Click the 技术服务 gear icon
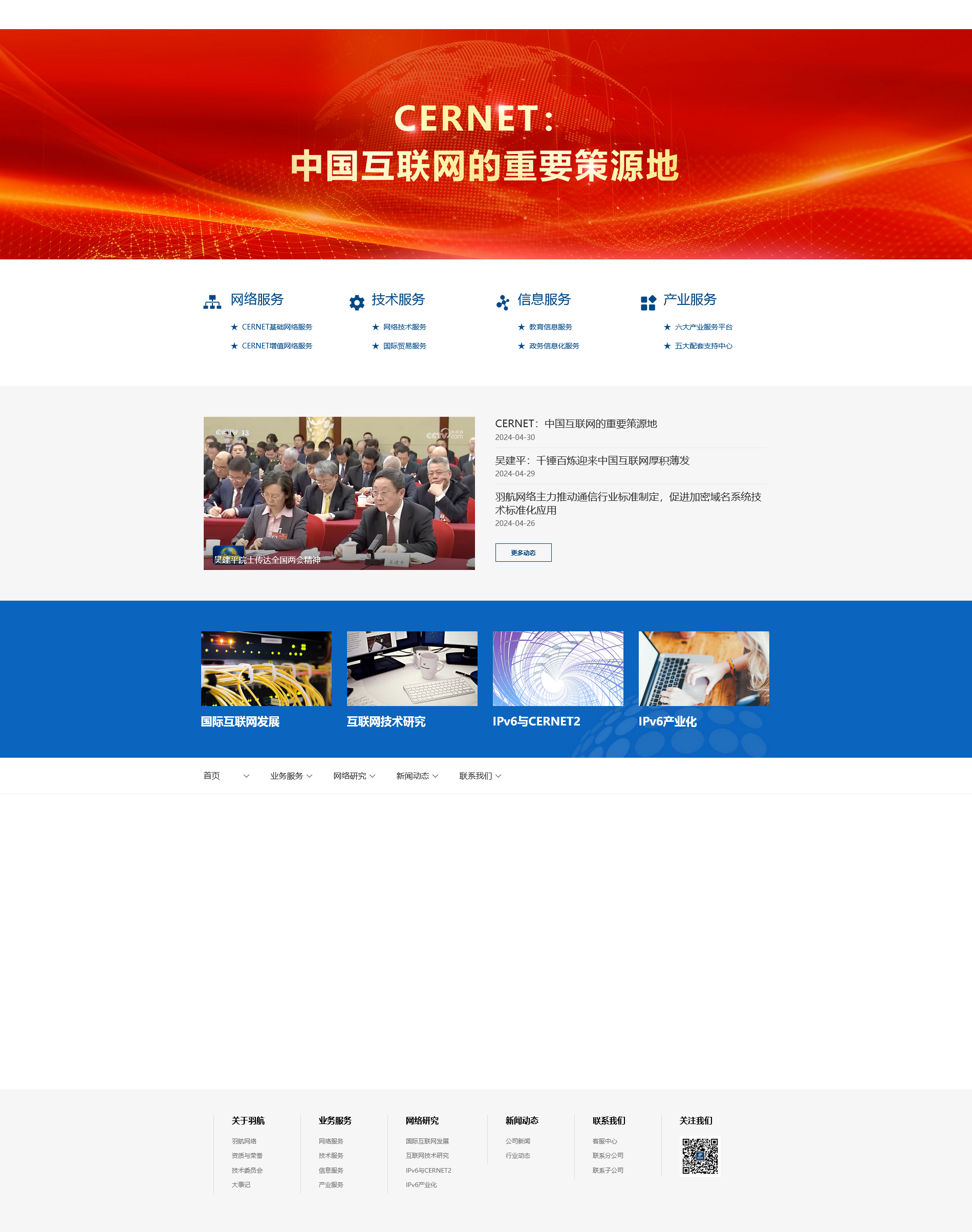972x1232 pixels. click(x=357, y=302)
